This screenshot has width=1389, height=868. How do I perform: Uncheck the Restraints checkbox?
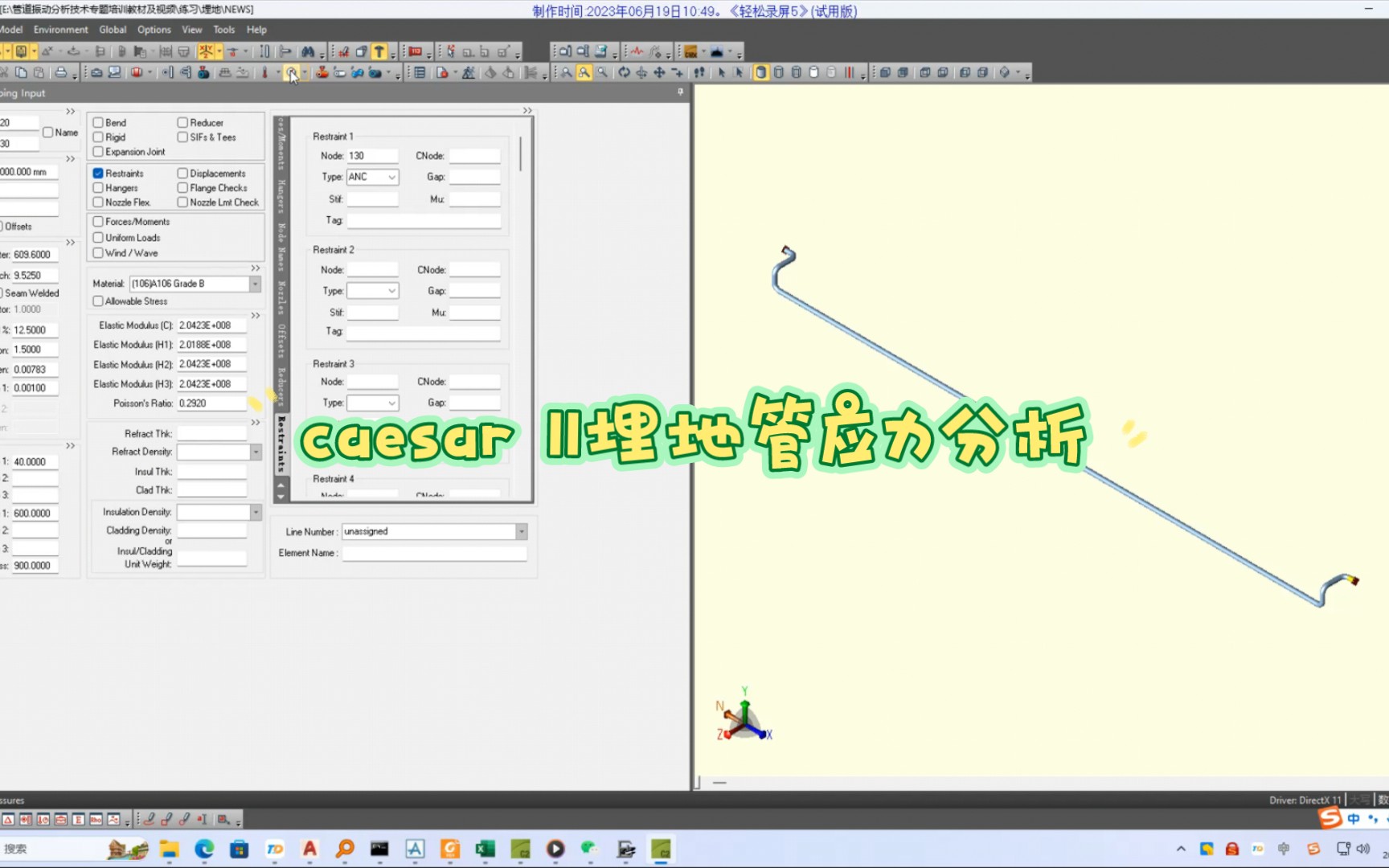[x=98, y=174]
